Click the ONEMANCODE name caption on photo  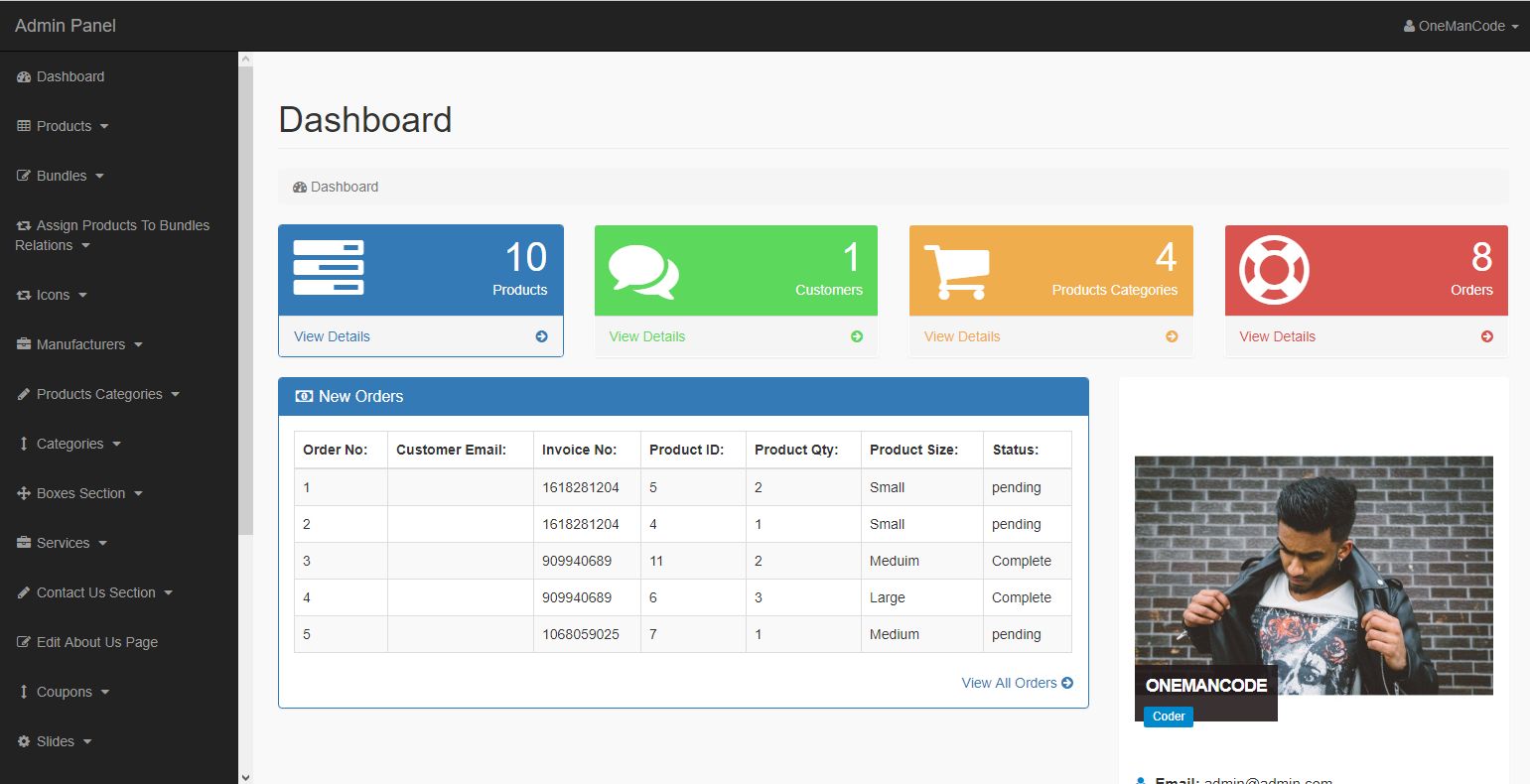coord(1206,685)
